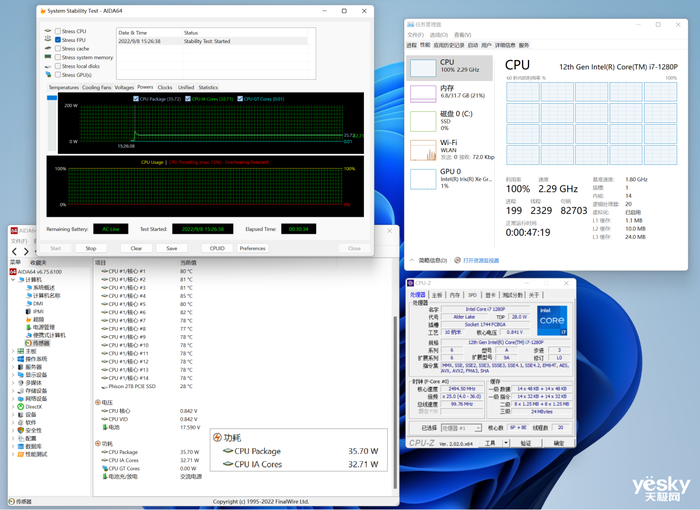
Task: Collapse the 计算机 tree node
Action: click(x=12, y=279)
